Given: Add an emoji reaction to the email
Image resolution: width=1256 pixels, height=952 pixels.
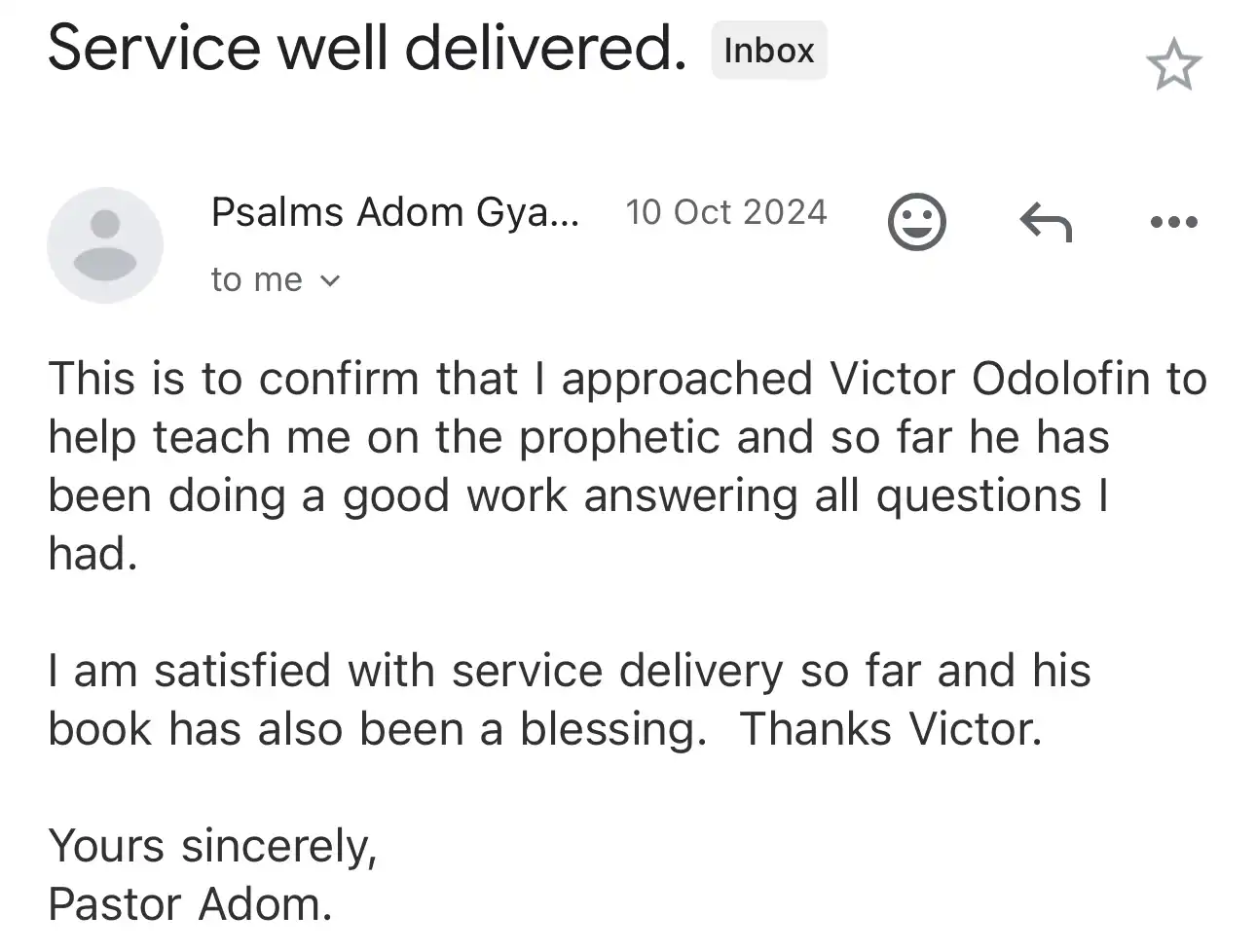Looking at the screenshot, I should tap(916, 222).
